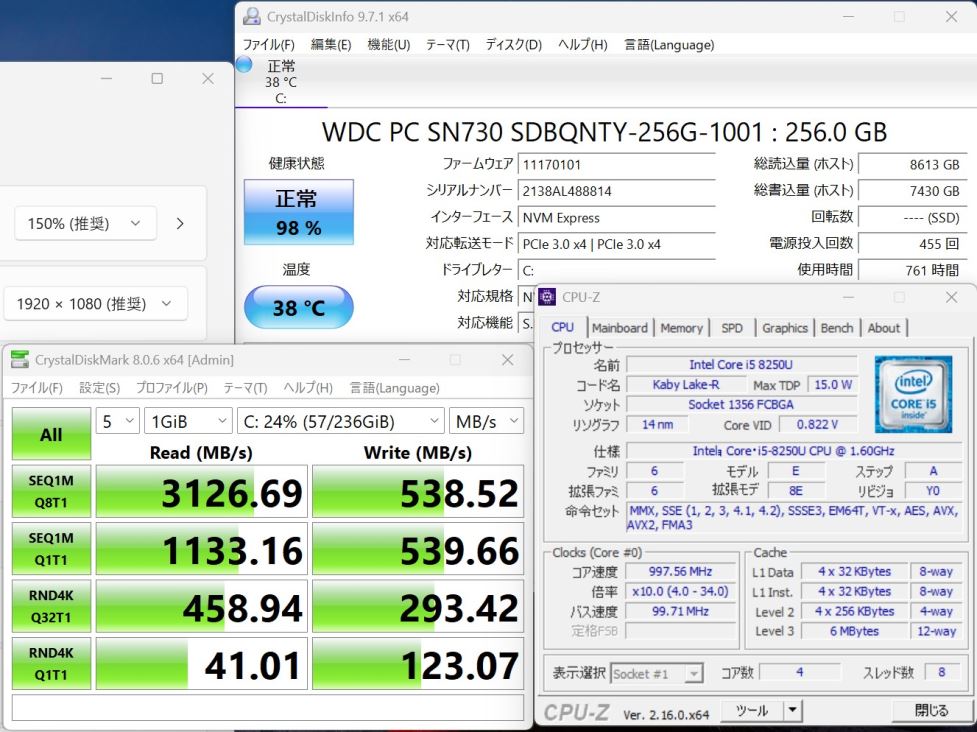Click the total host writes value 7430 GB
The height and width of the screenshot is (732, 977).
912,191
